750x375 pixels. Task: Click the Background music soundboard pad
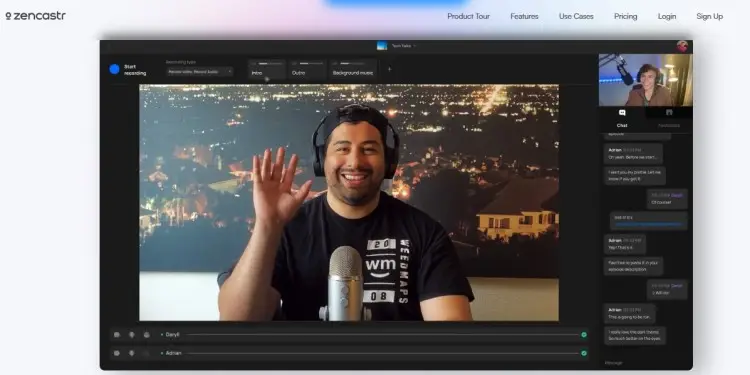tap(353, 69)
